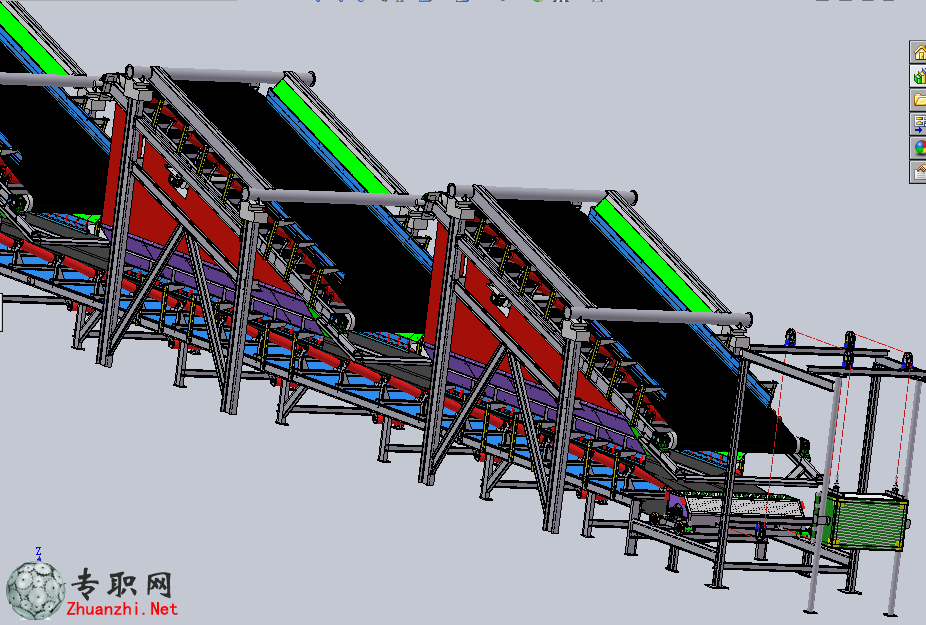This screenshot has height=625, width=926.
Task: Select the green crate at conveyor end
Action: coord(863,520)
